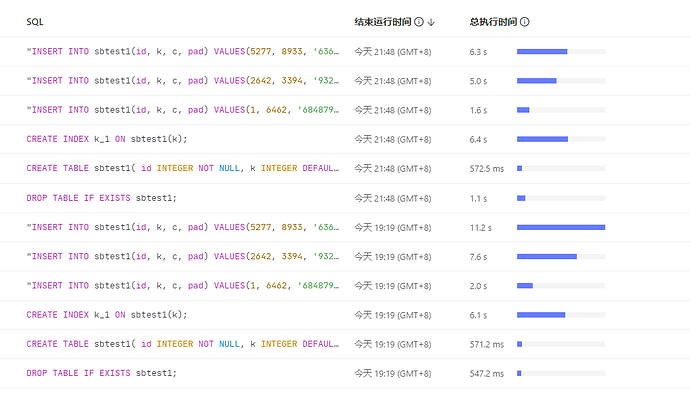This screenshot has width=690, height=396.
Task: Click the 6.3 s execution time value
Action: [x=478, y=52]
